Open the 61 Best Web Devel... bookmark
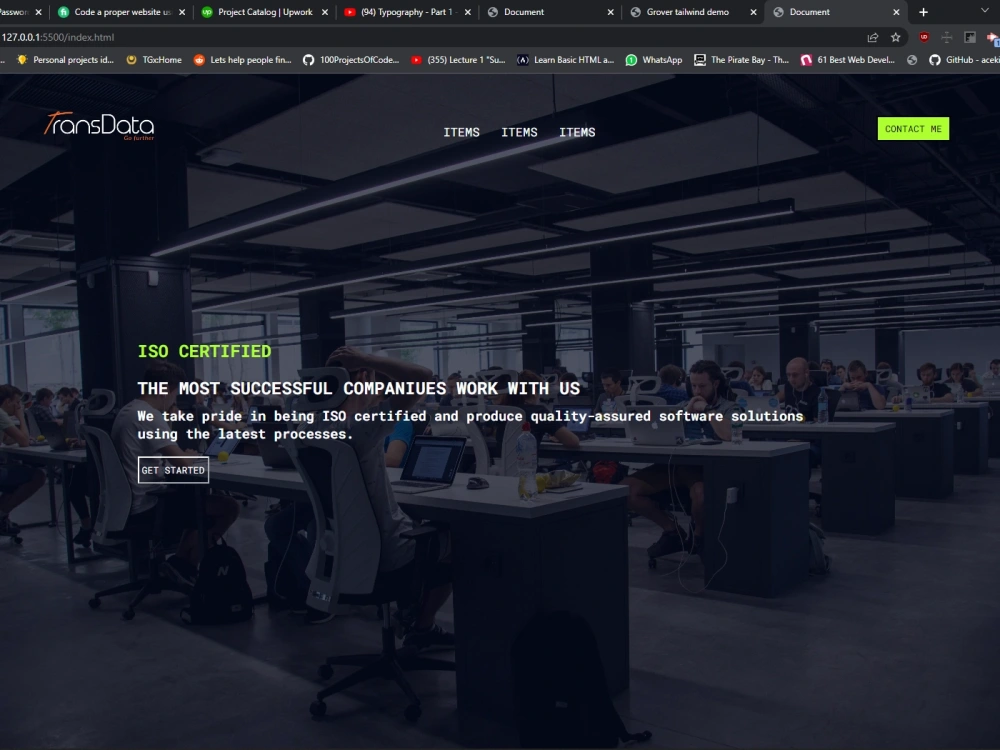Screen dimensions: 1000x750 click(848, 60)
